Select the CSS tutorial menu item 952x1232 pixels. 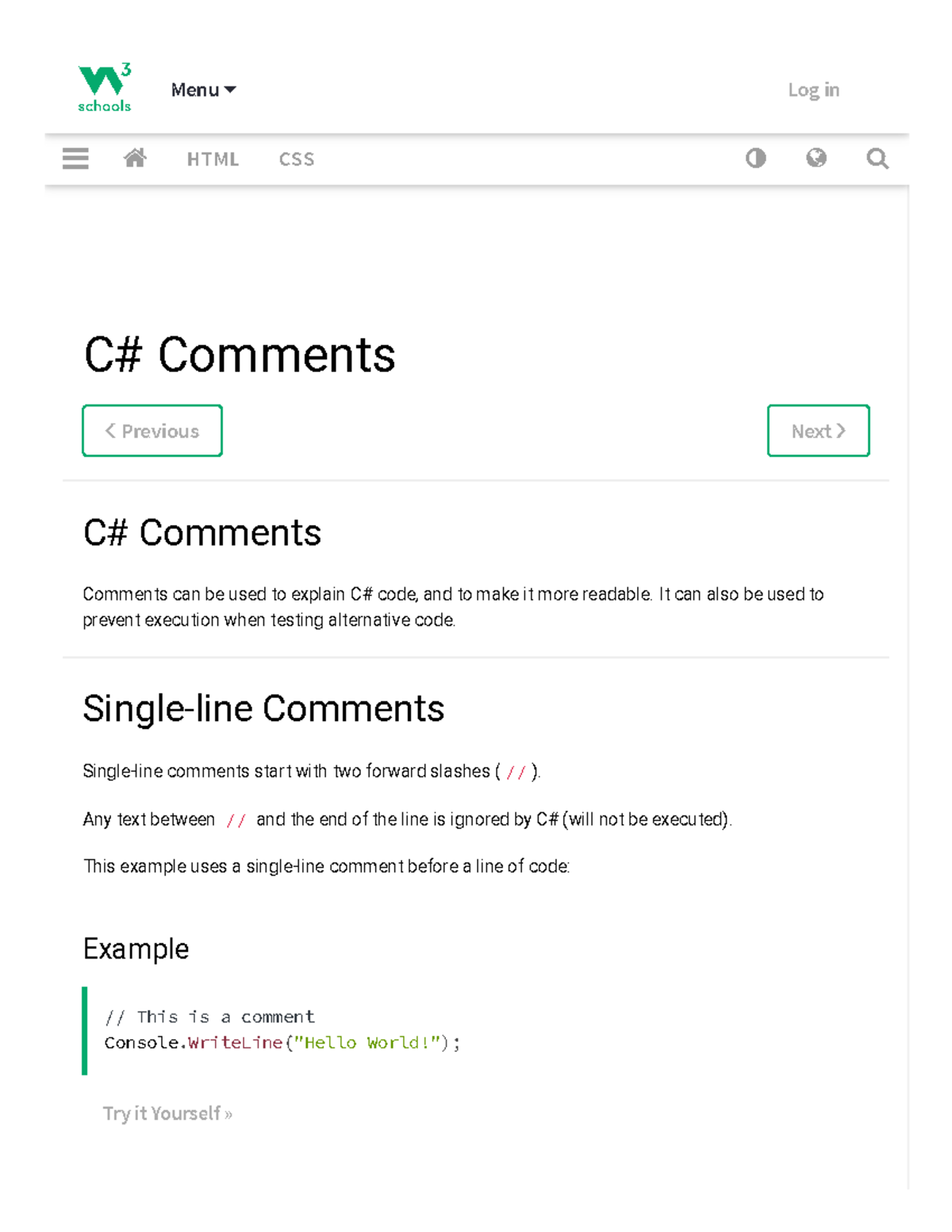[x=297, y=159]
